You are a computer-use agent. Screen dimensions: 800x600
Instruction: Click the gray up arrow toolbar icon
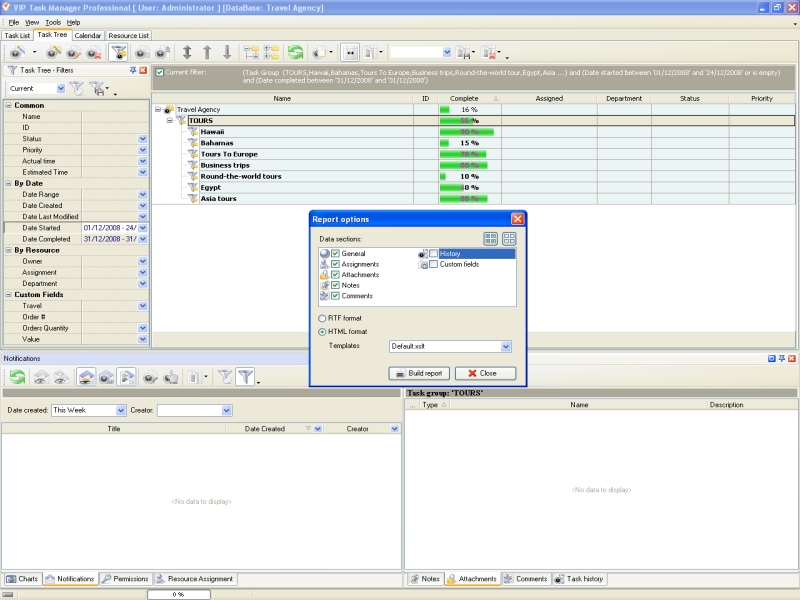(x=207, y=53)
